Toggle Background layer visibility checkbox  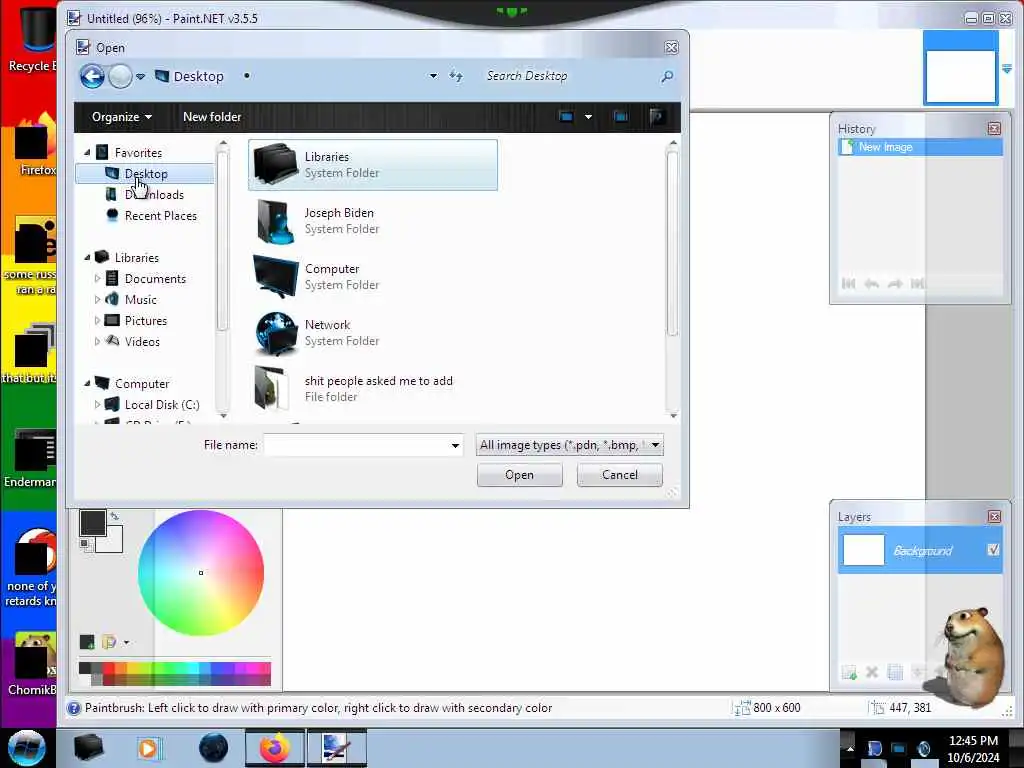[993, 550]
